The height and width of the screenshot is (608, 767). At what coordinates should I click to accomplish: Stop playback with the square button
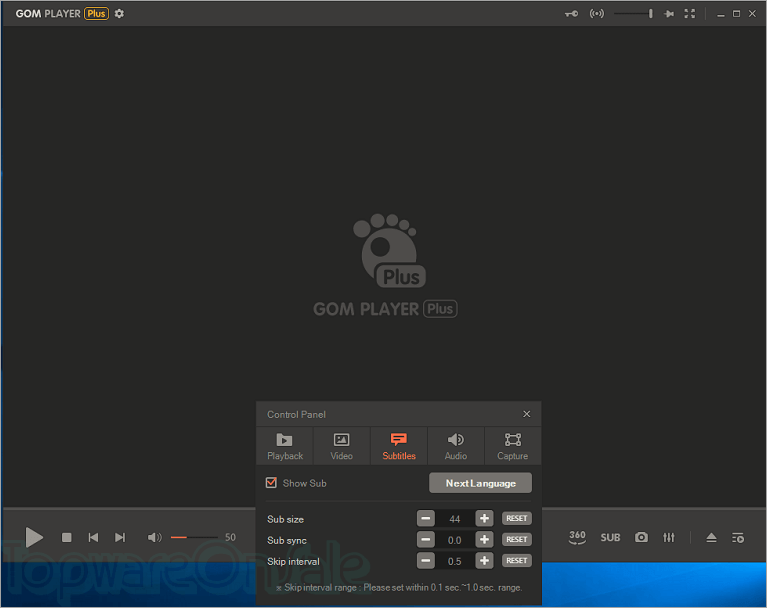(67, 538)
